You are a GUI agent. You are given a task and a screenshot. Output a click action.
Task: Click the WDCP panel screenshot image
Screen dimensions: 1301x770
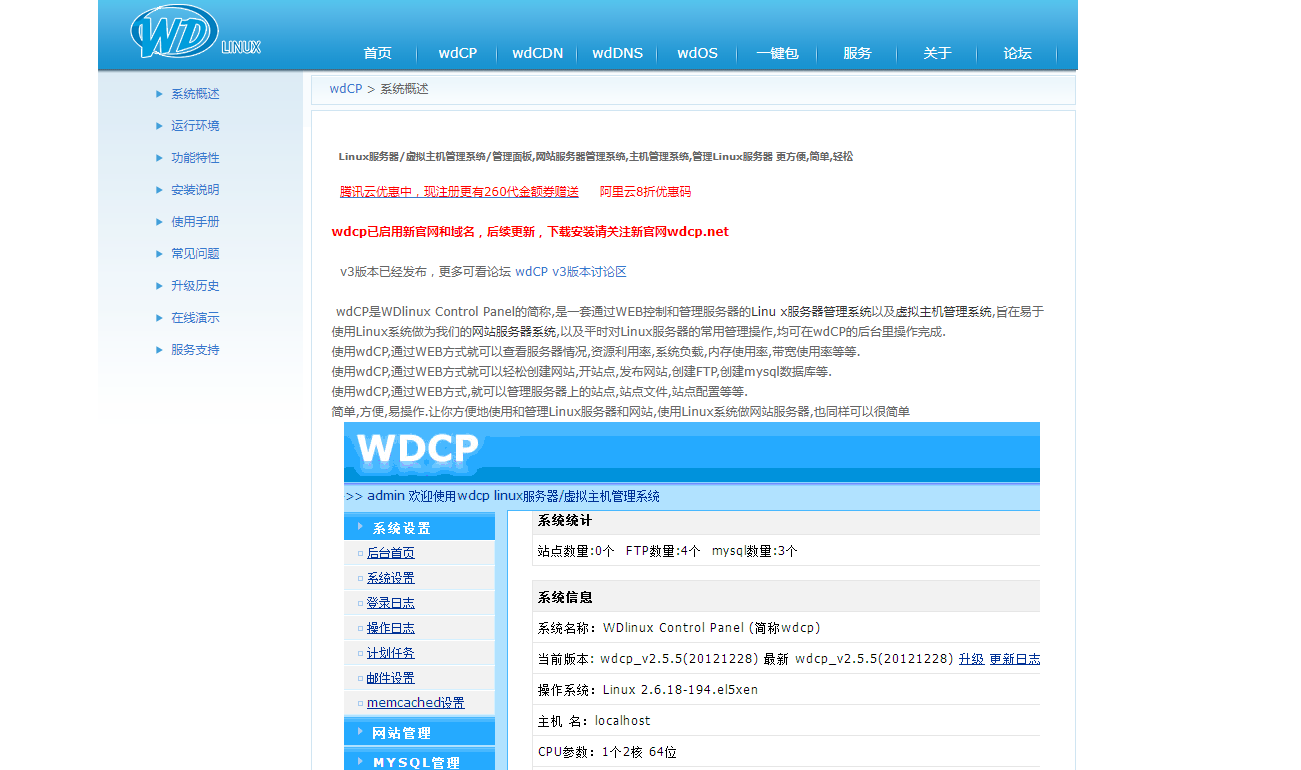(x=692, y=596)
